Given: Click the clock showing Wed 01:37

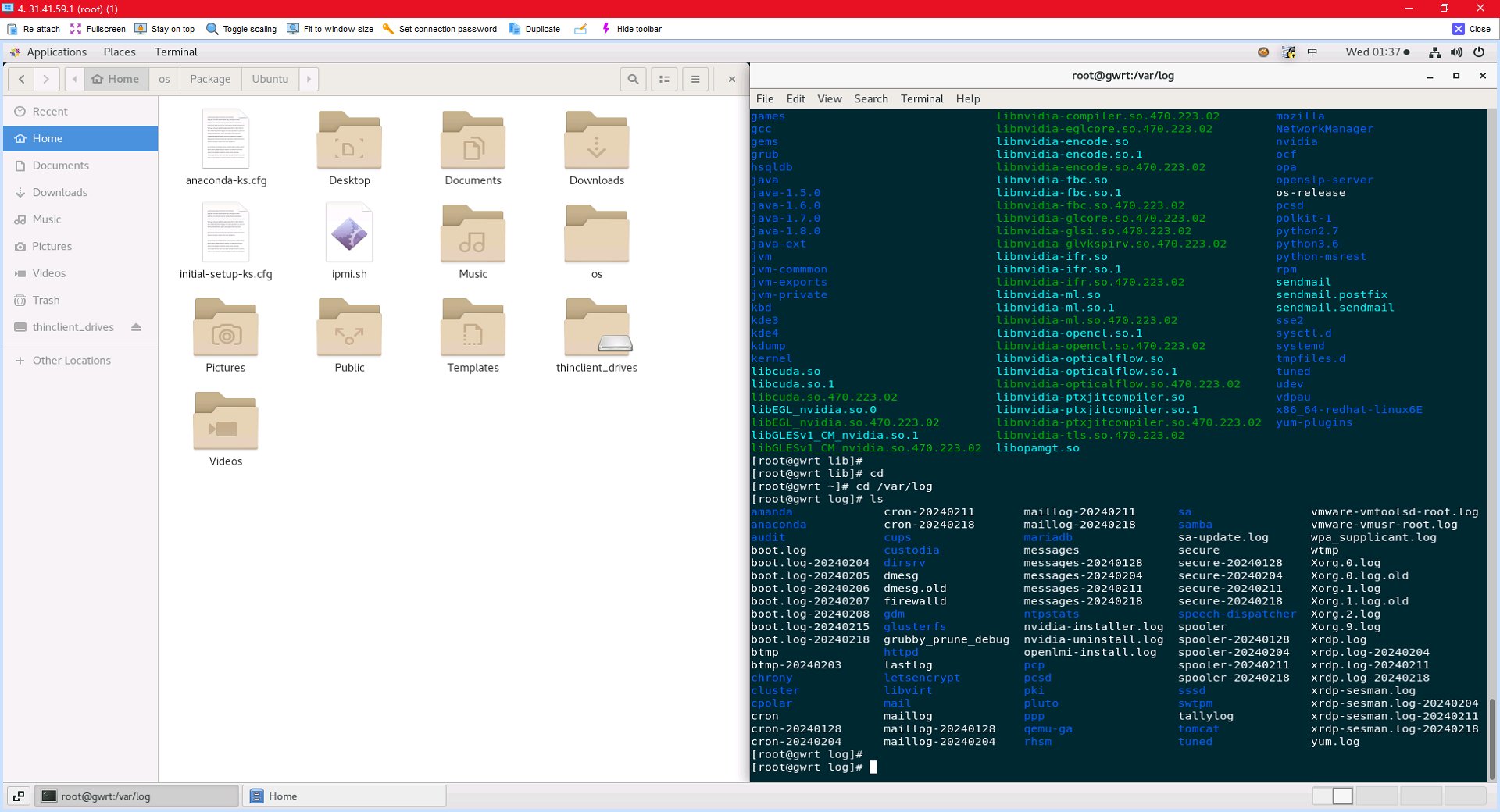Looking at the screenshot, I should [x=1377, y=52].
